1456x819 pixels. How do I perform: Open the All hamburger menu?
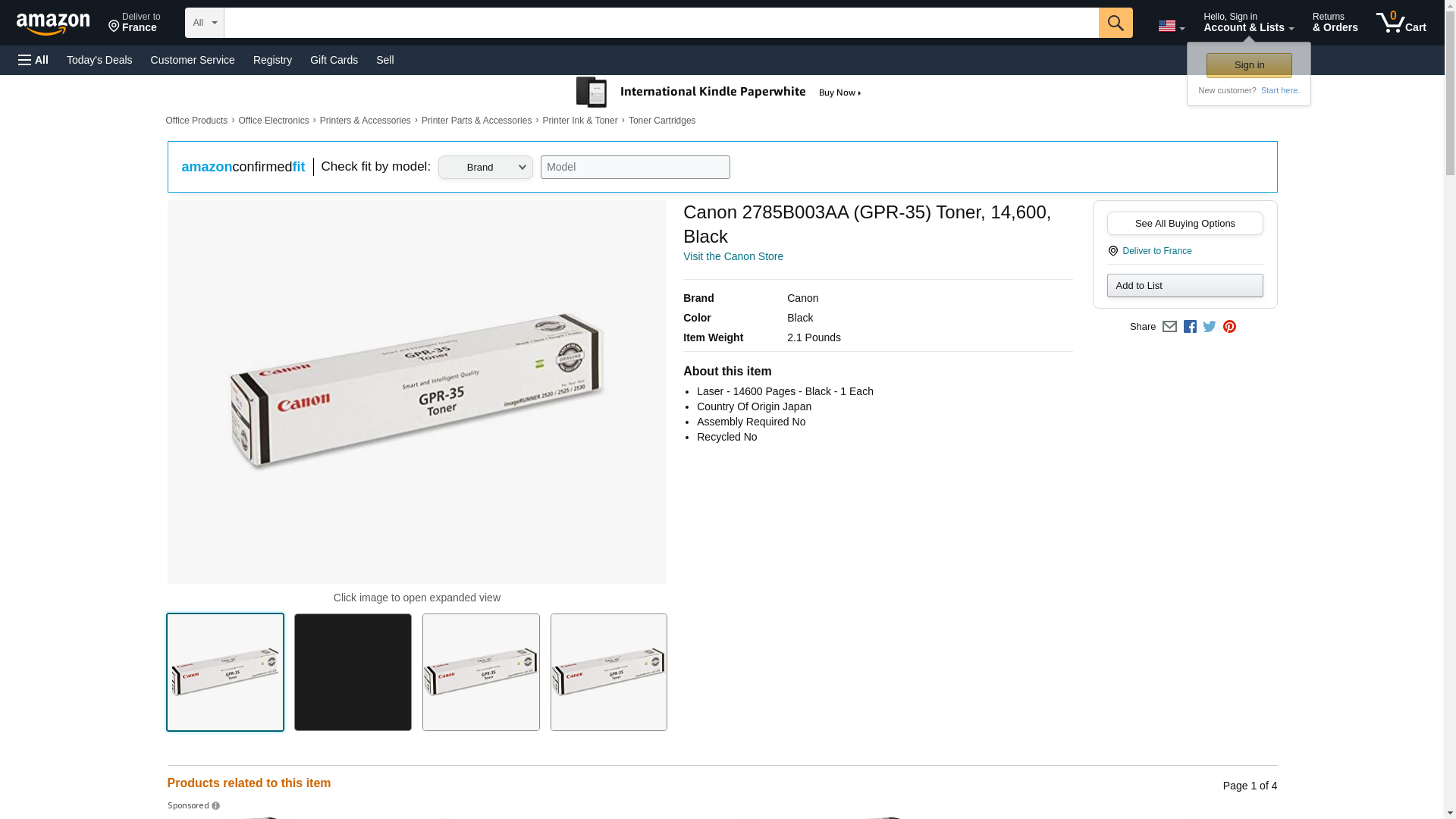pos(33,60)
